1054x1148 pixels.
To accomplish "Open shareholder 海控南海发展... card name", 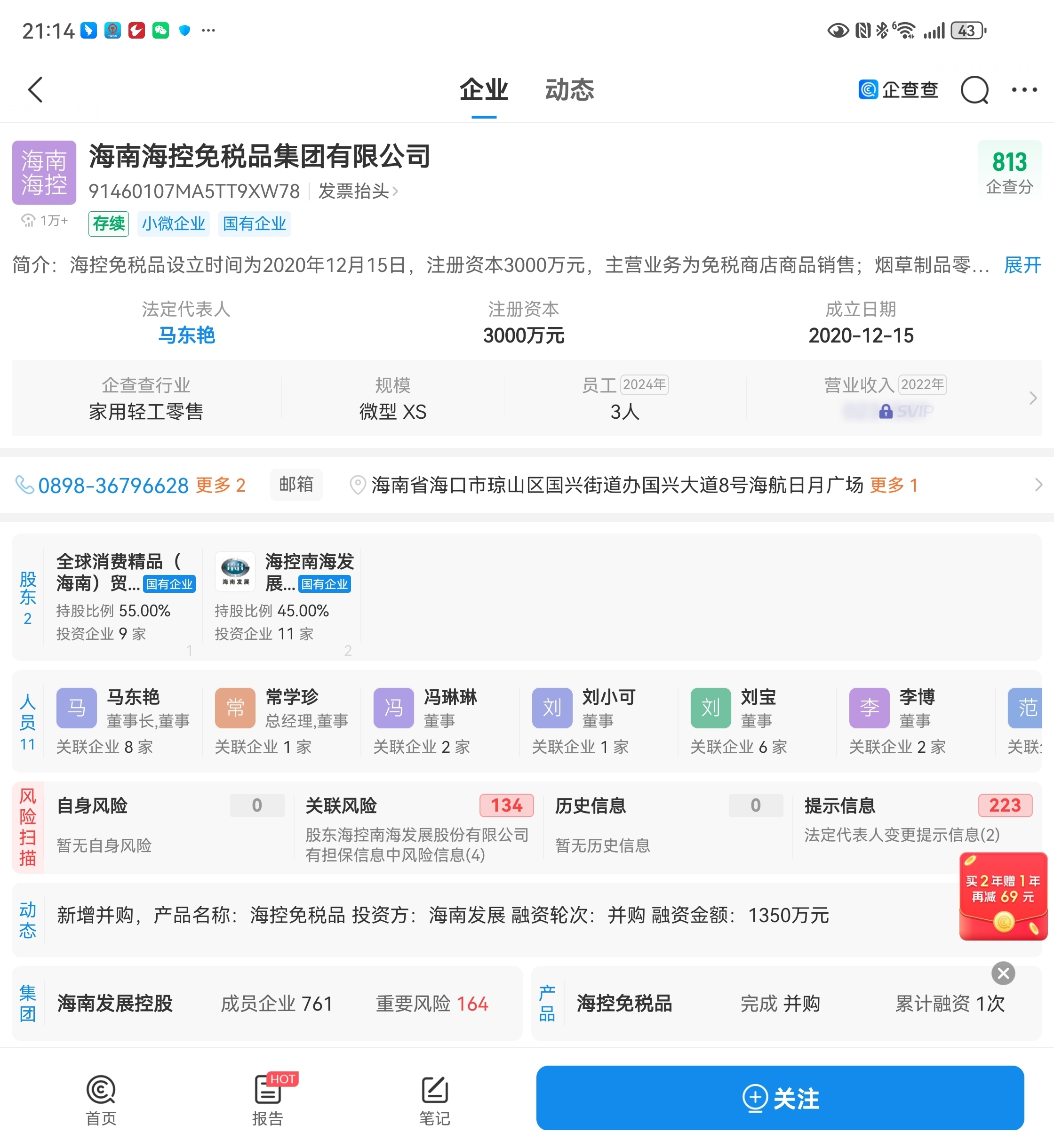I will [x=309, y=572].
